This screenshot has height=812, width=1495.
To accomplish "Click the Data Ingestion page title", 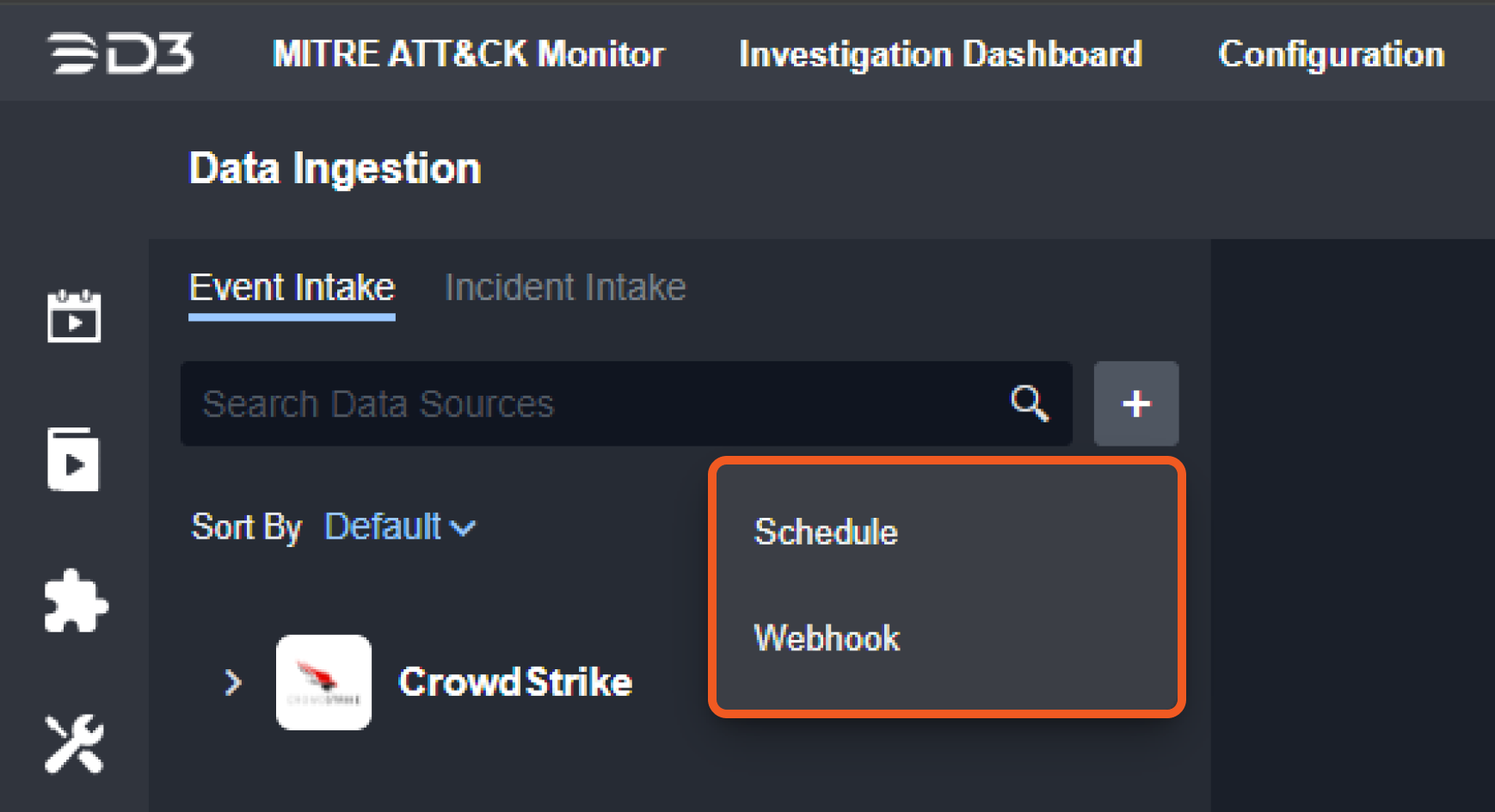I will pos(335,168).
